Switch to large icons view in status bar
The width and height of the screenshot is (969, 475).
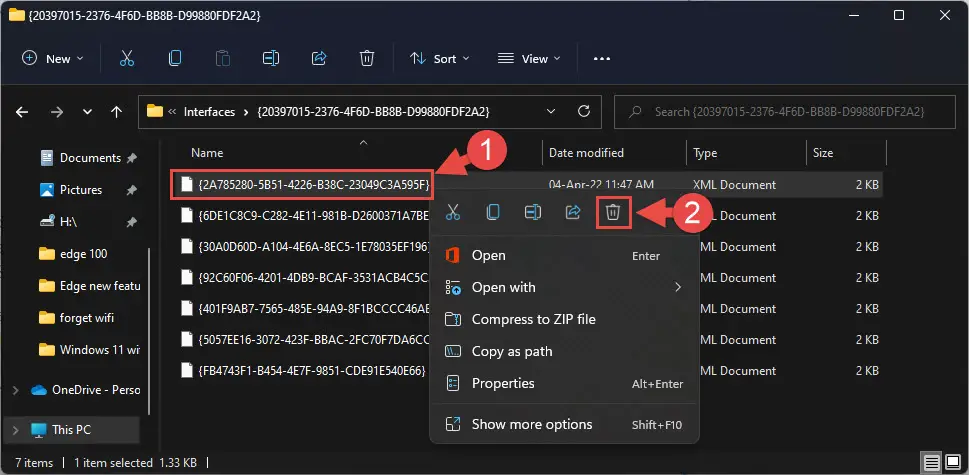click(952, 462)
